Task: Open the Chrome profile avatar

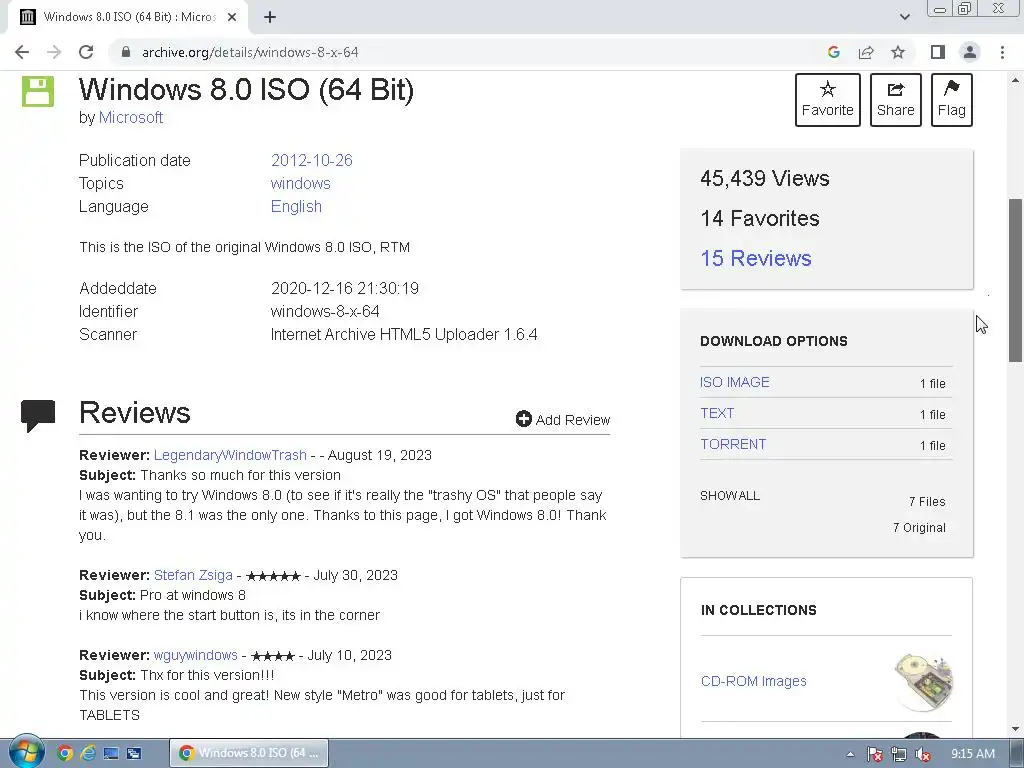Action: [970, 52]
